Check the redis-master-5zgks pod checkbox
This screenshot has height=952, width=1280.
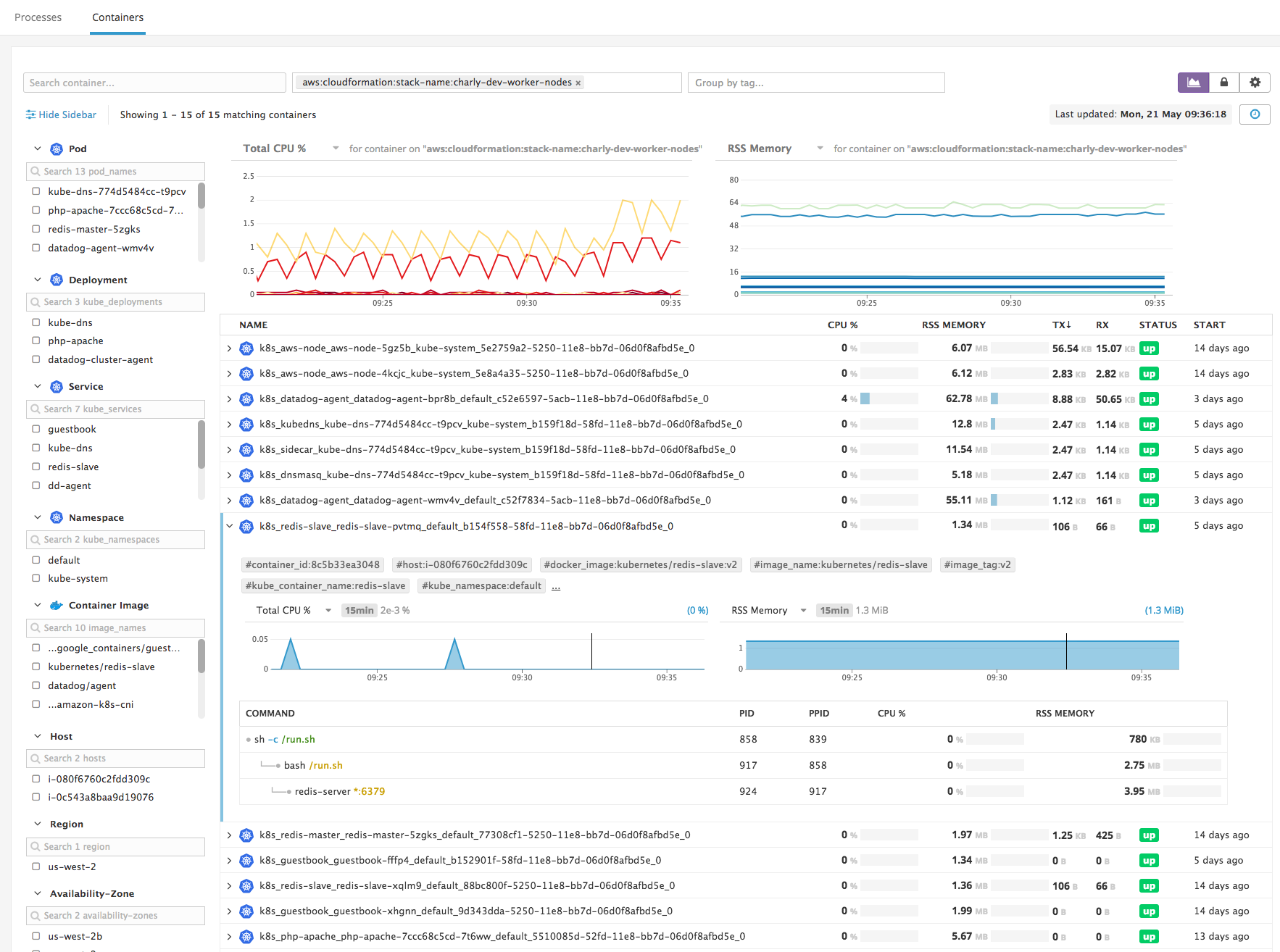(x=36, y=228)
